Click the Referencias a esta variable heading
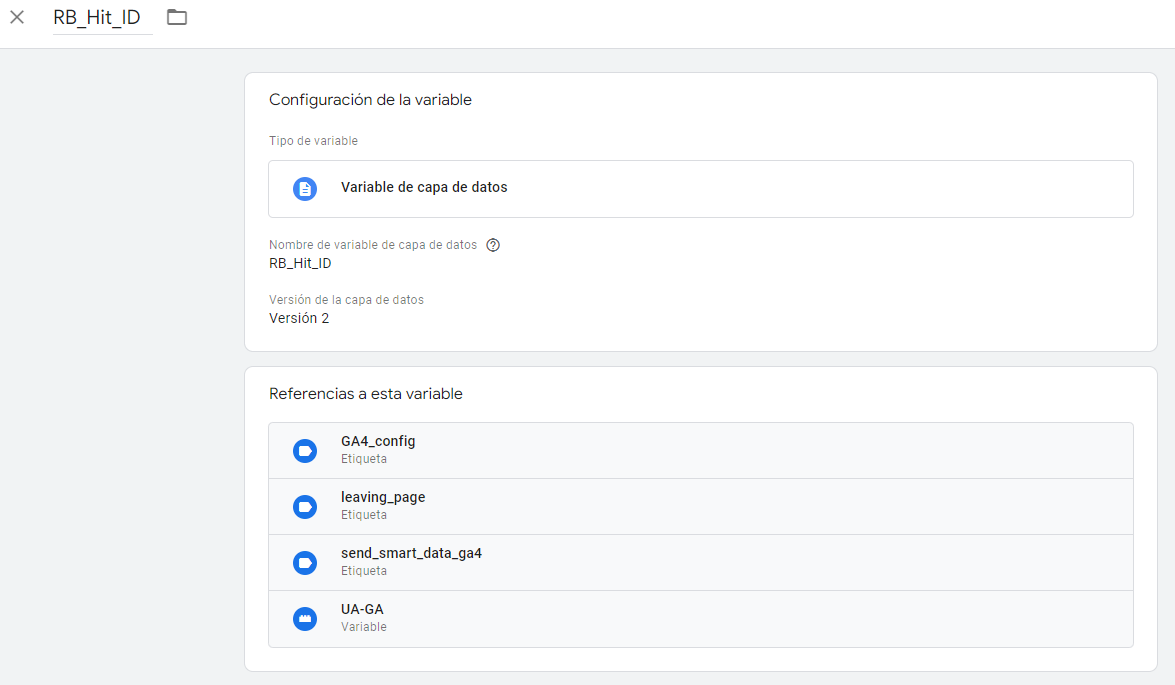The width and height of the screenshot is (1175, 685). [365, 393]
